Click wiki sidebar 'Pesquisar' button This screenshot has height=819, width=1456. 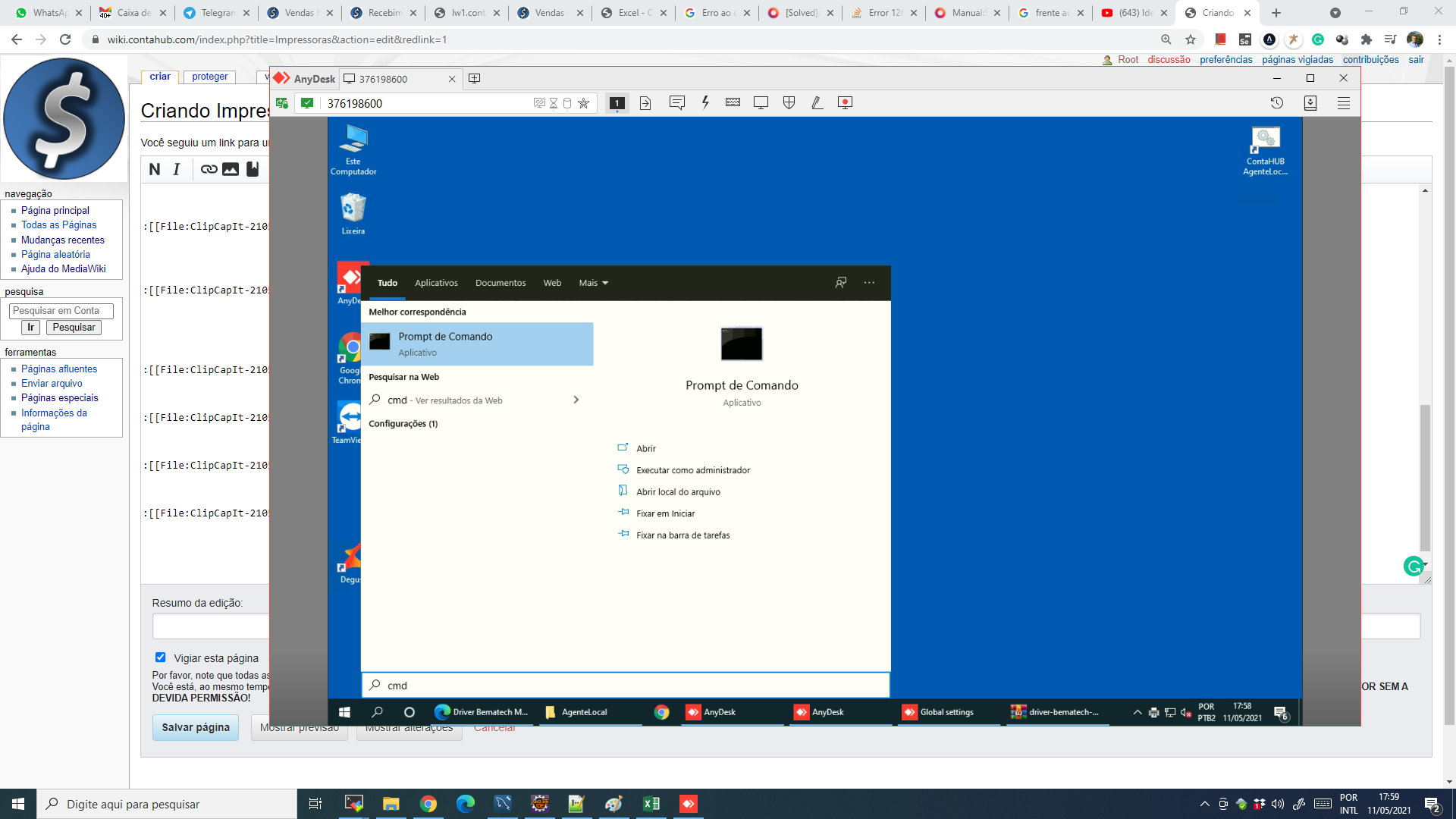pos(74,328)
